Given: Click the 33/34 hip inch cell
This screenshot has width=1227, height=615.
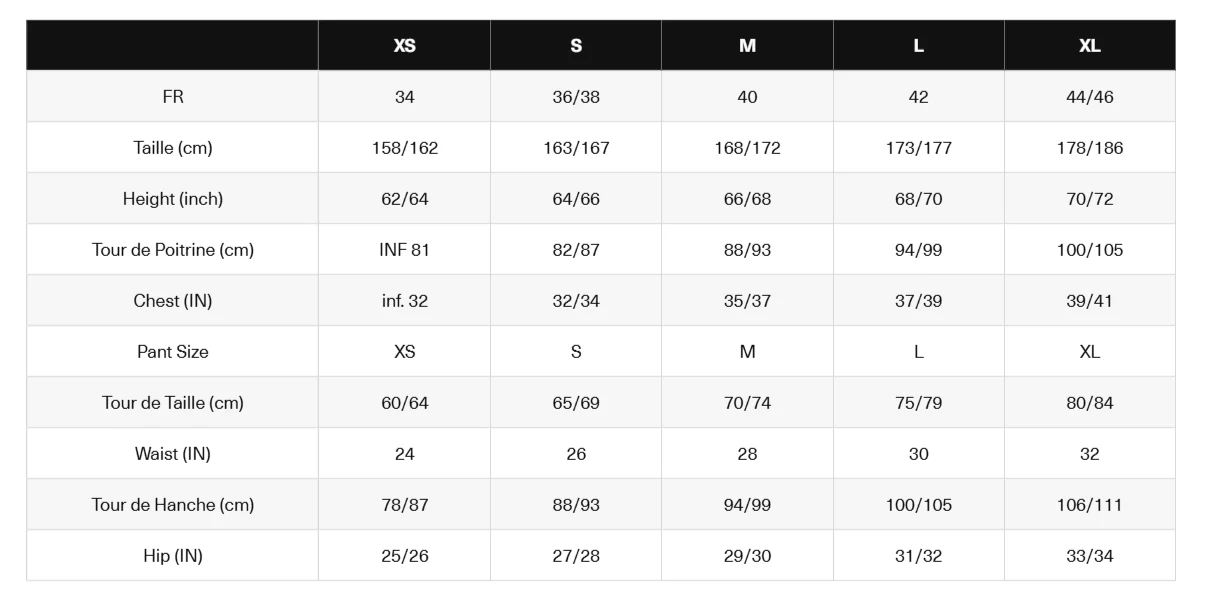Looking at the screenshot, I should point(1089,556).
